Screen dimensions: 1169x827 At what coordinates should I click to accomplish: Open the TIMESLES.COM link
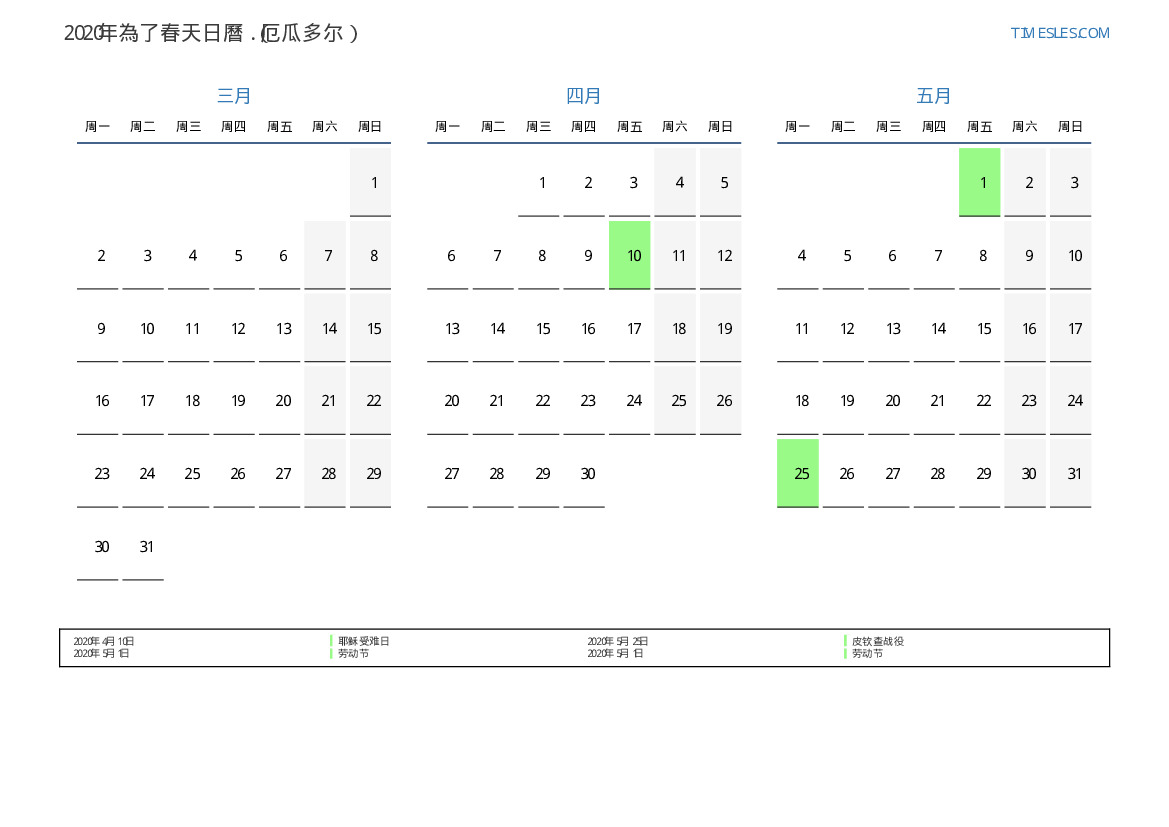point(1059,33)
